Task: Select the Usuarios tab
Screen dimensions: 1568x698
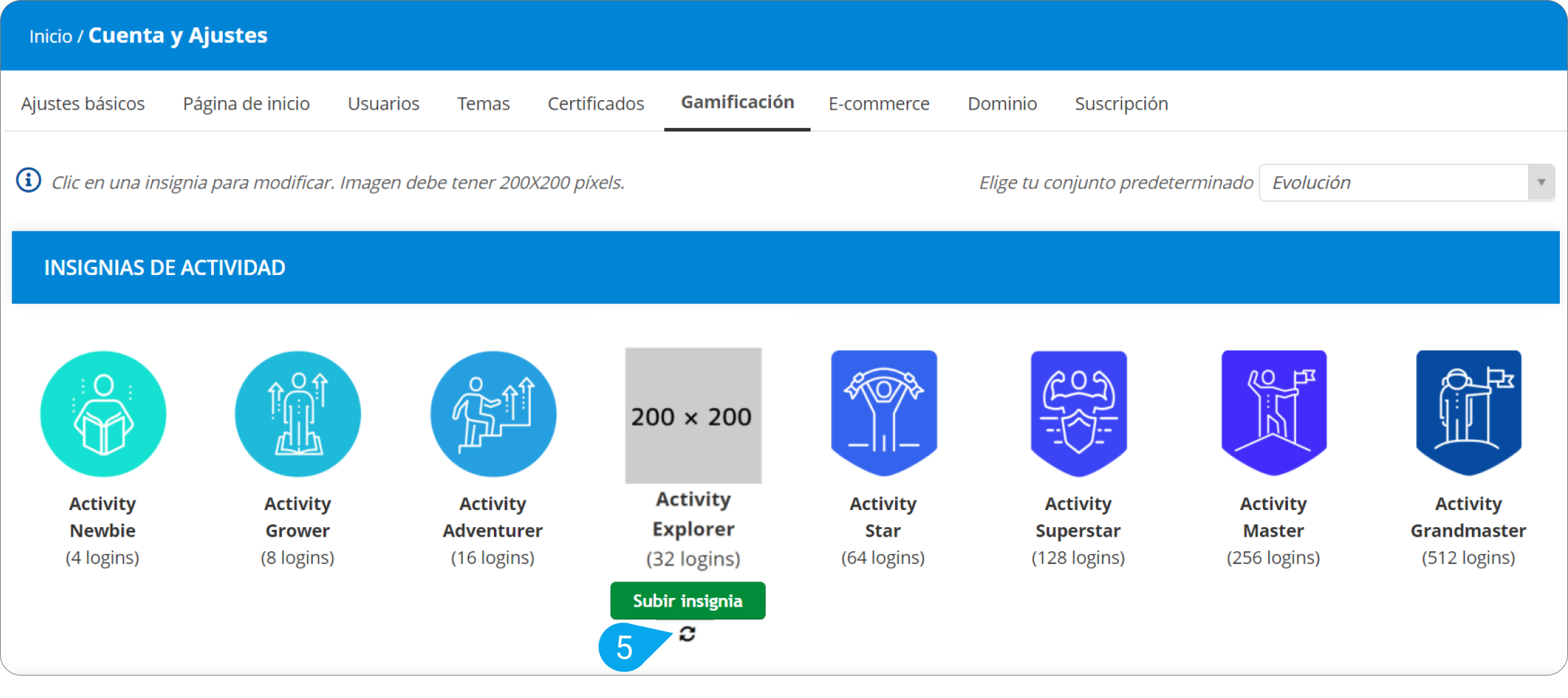Action: 383,104
